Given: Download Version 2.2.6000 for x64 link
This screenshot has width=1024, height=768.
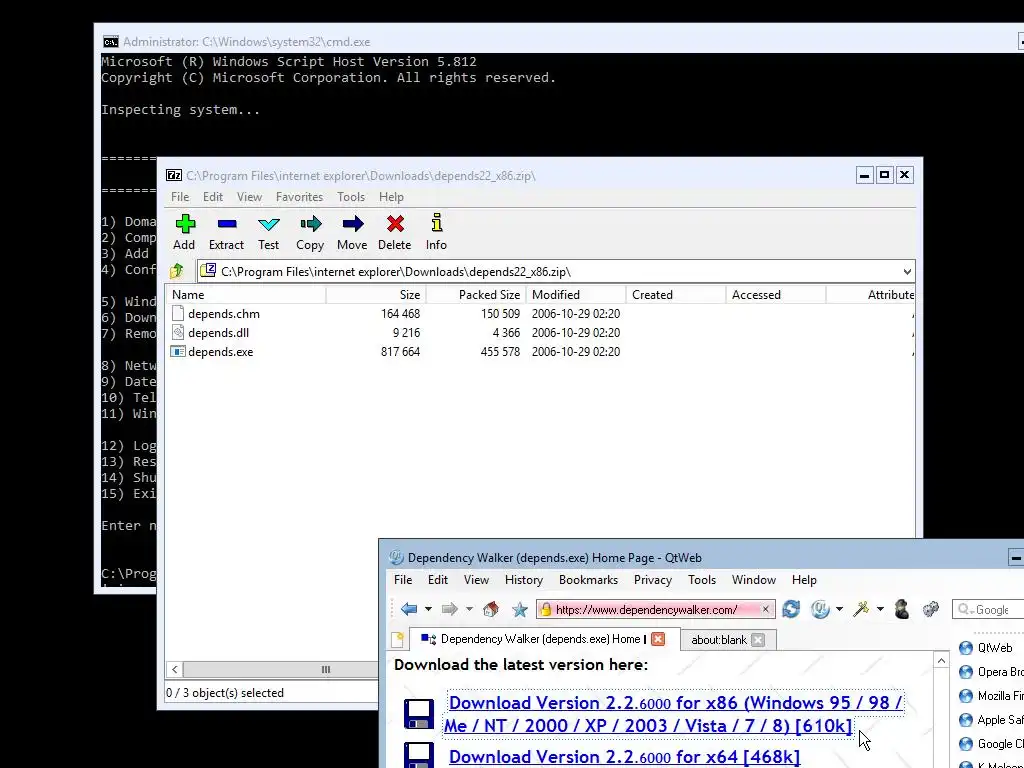Looking at the screenshot, I should (624, 756).
